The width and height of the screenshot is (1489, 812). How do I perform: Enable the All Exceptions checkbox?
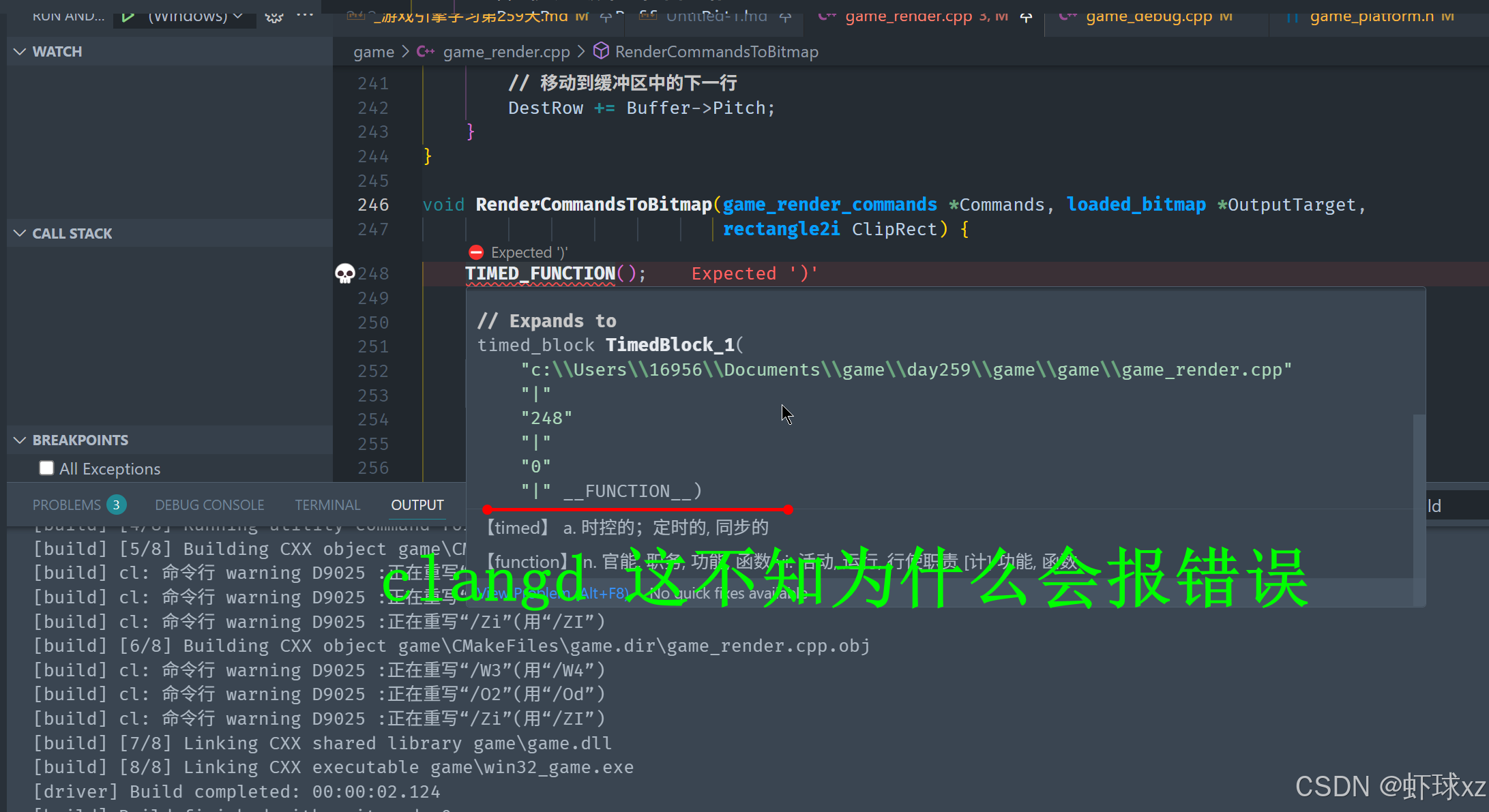[x=46, y=468]
